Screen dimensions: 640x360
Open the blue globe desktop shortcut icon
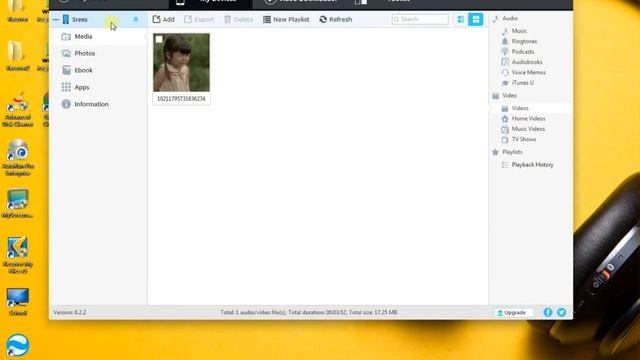17,345
